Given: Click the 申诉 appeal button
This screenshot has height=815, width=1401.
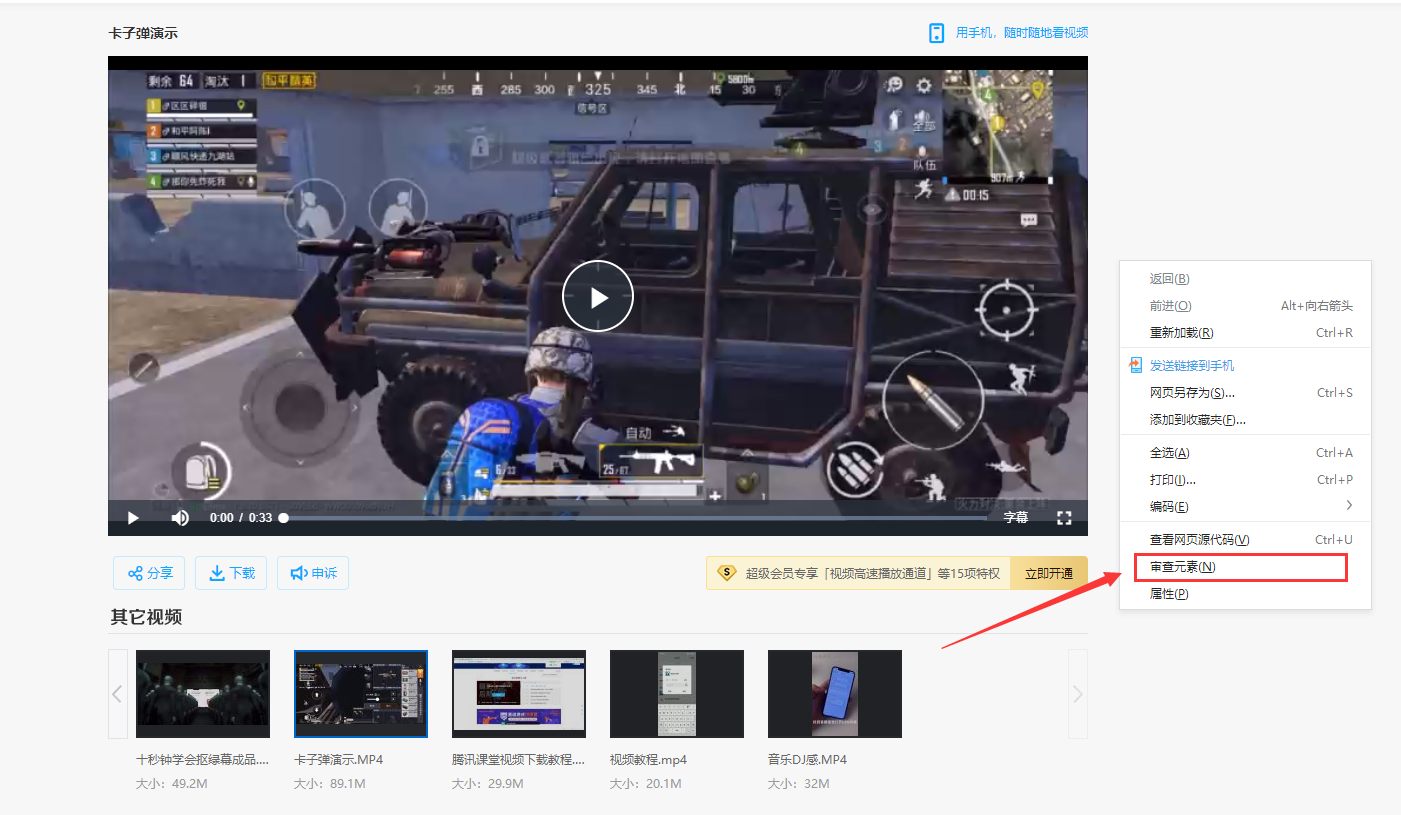Looking at the screenshot, I should [313, 573].
